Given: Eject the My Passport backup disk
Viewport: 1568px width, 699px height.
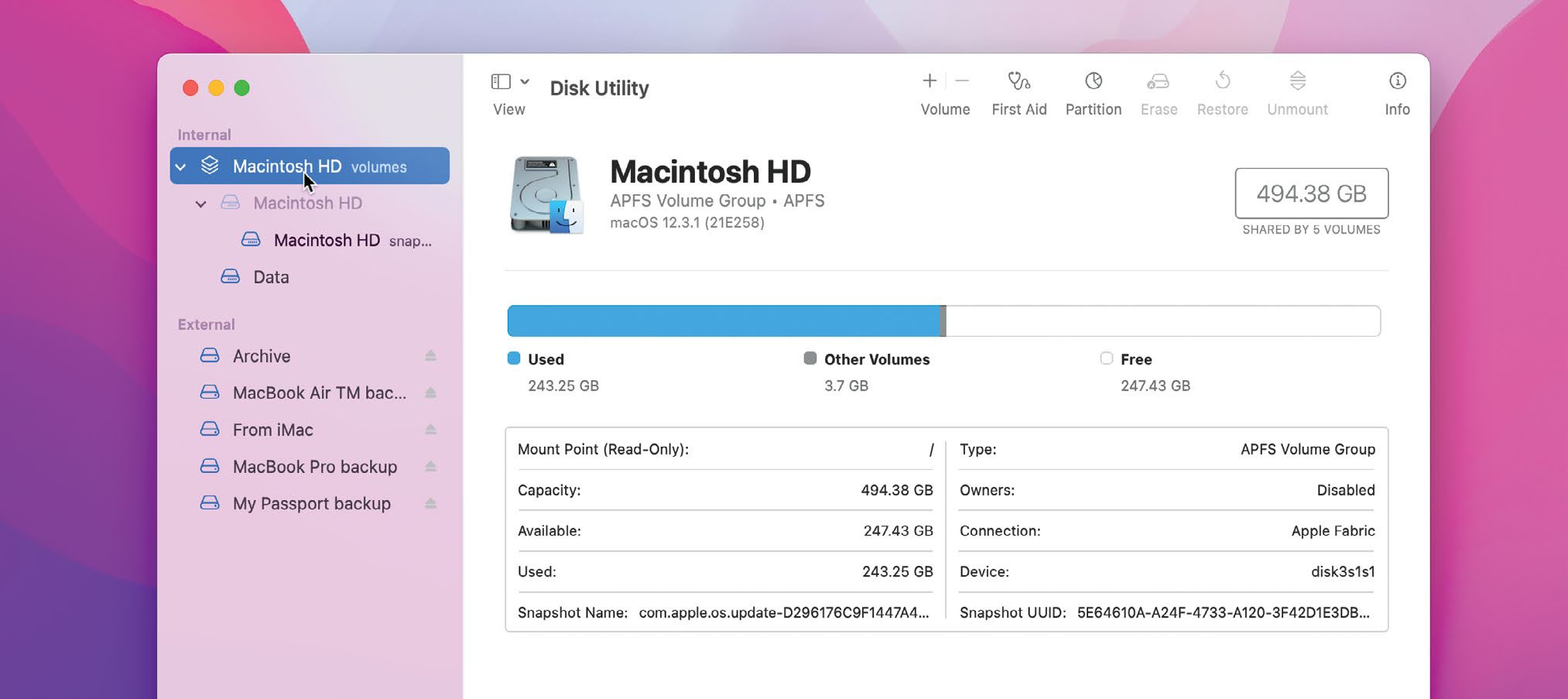Looking at the screenshot, I should coord(431,503).
